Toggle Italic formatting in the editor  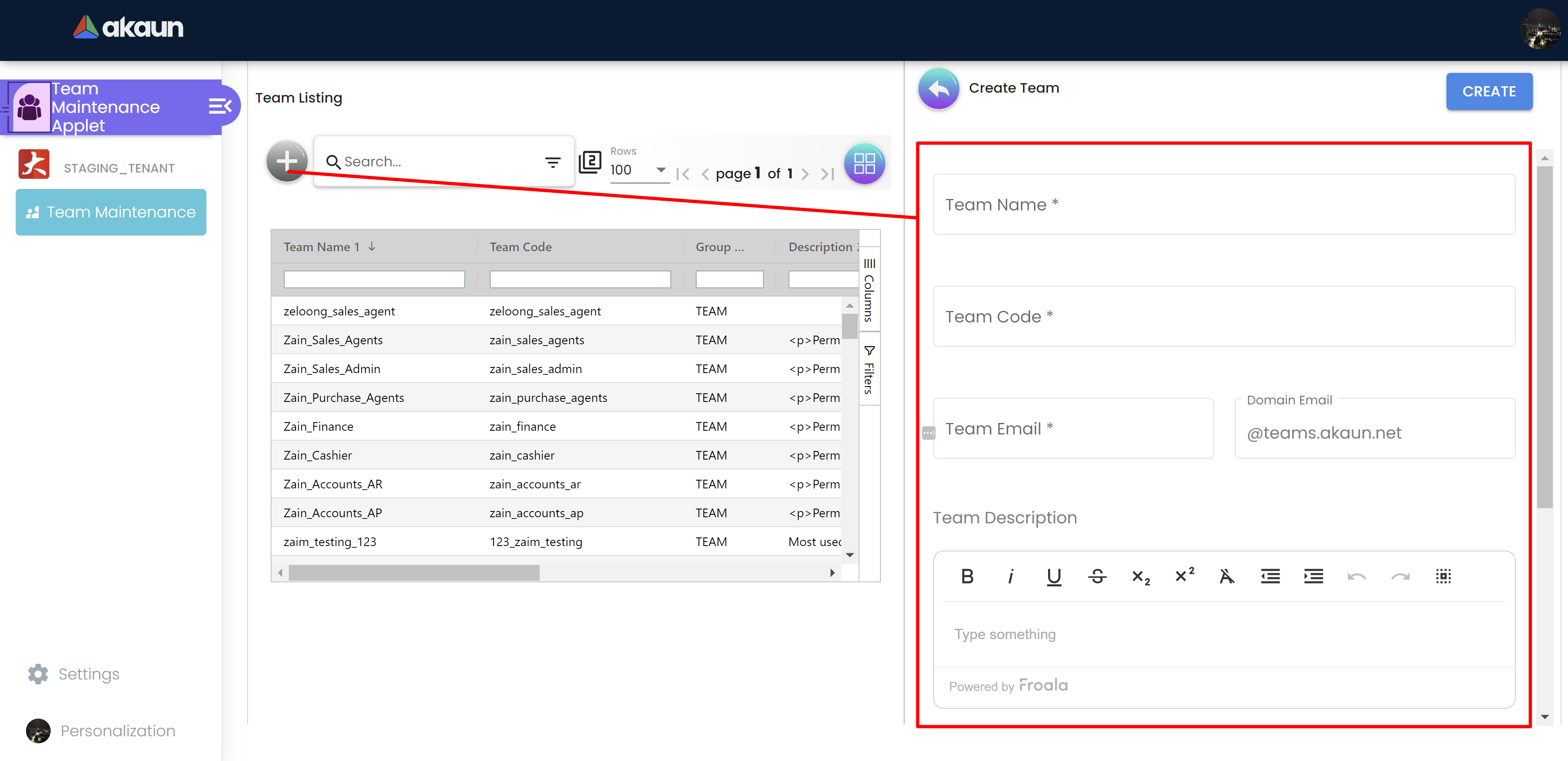1011,576
